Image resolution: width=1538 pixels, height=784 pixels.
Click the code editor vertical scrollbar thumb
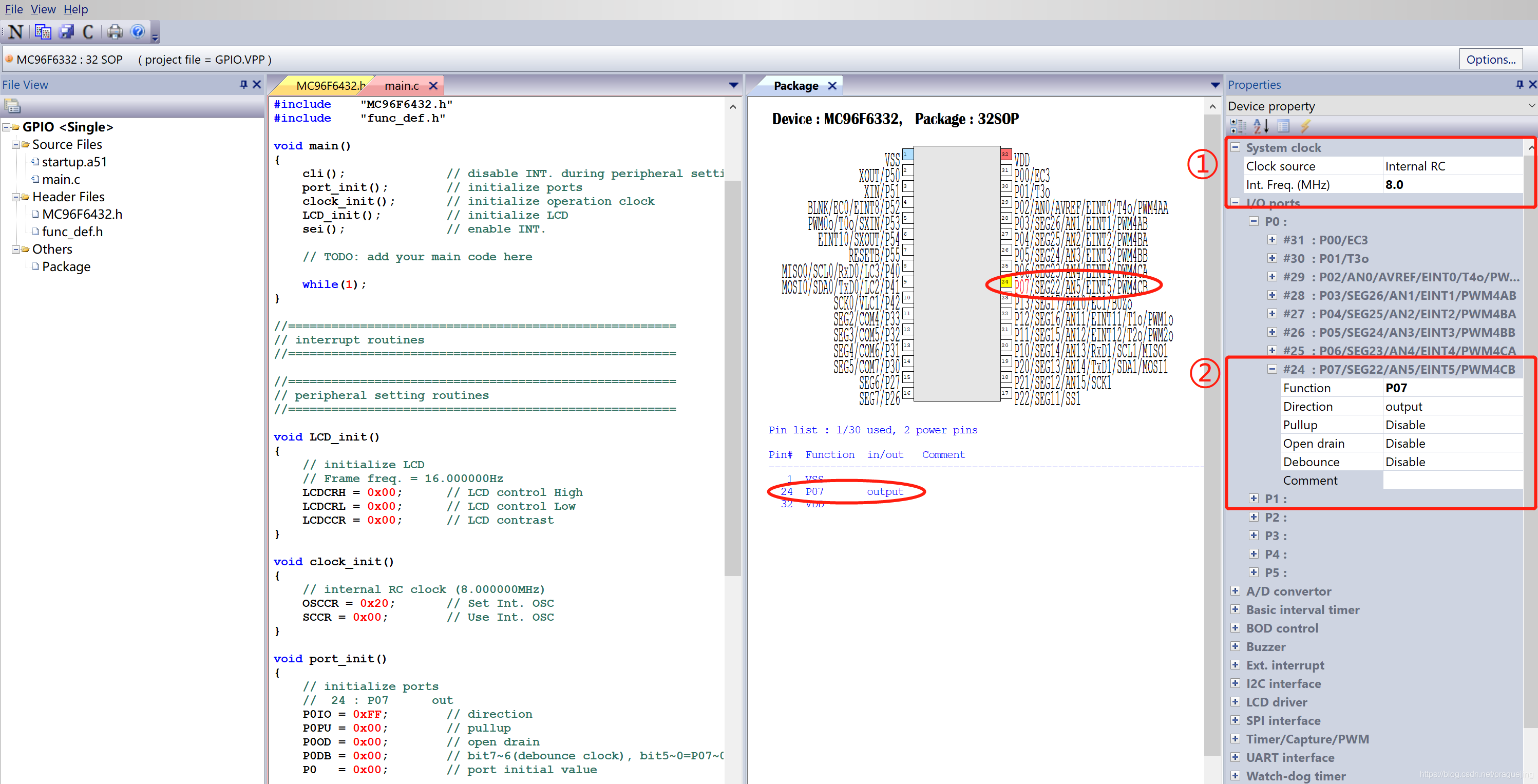(733, 377)
